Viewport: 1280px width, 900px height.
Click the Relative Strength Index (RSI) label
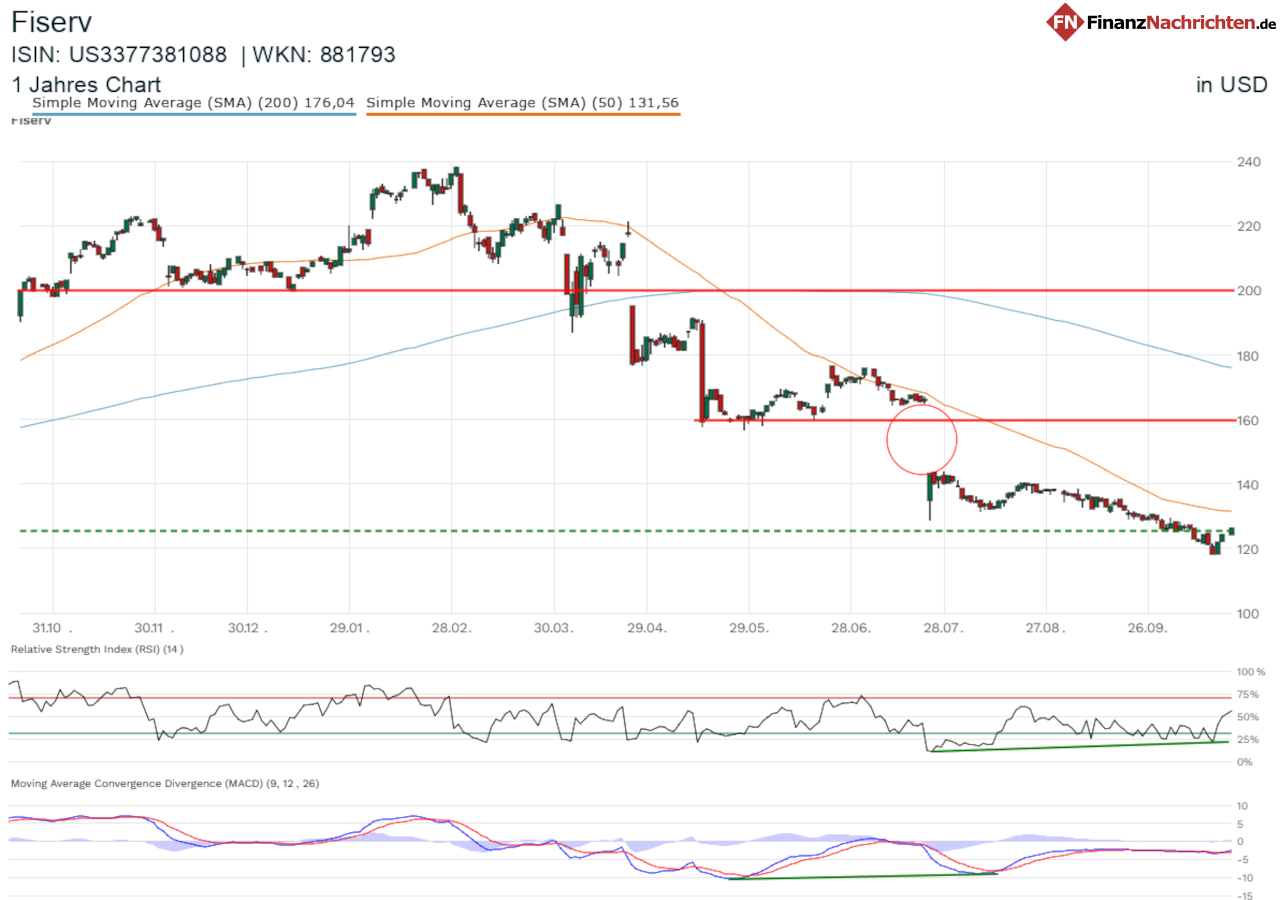[x=97, y=649]
